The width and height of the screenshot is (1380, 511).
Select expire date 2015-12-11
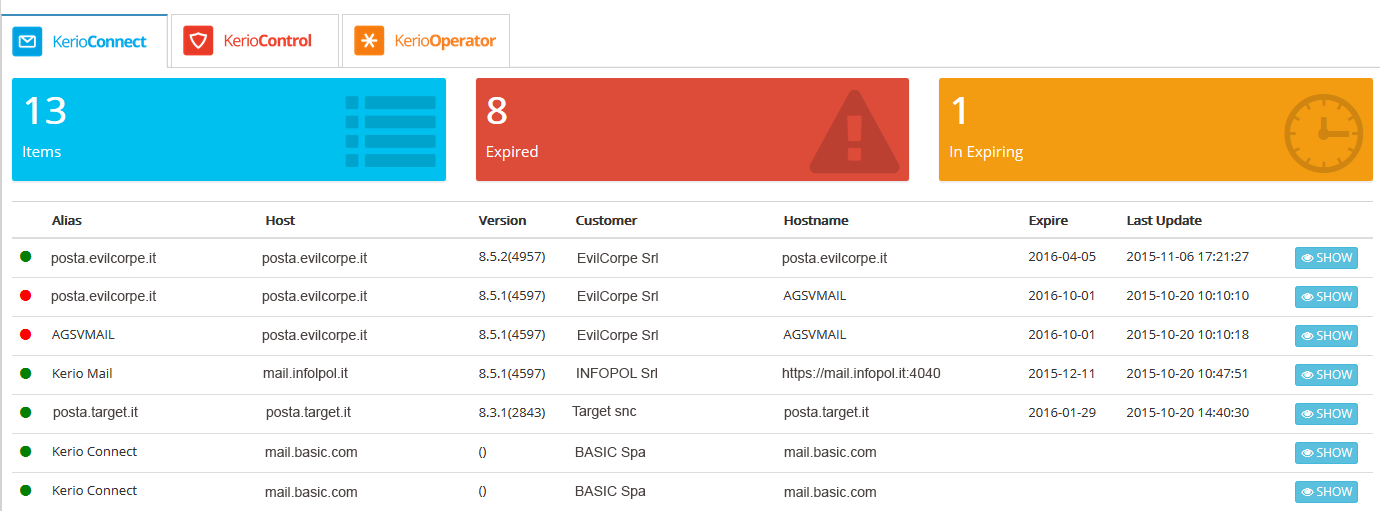click(1062, 373)
